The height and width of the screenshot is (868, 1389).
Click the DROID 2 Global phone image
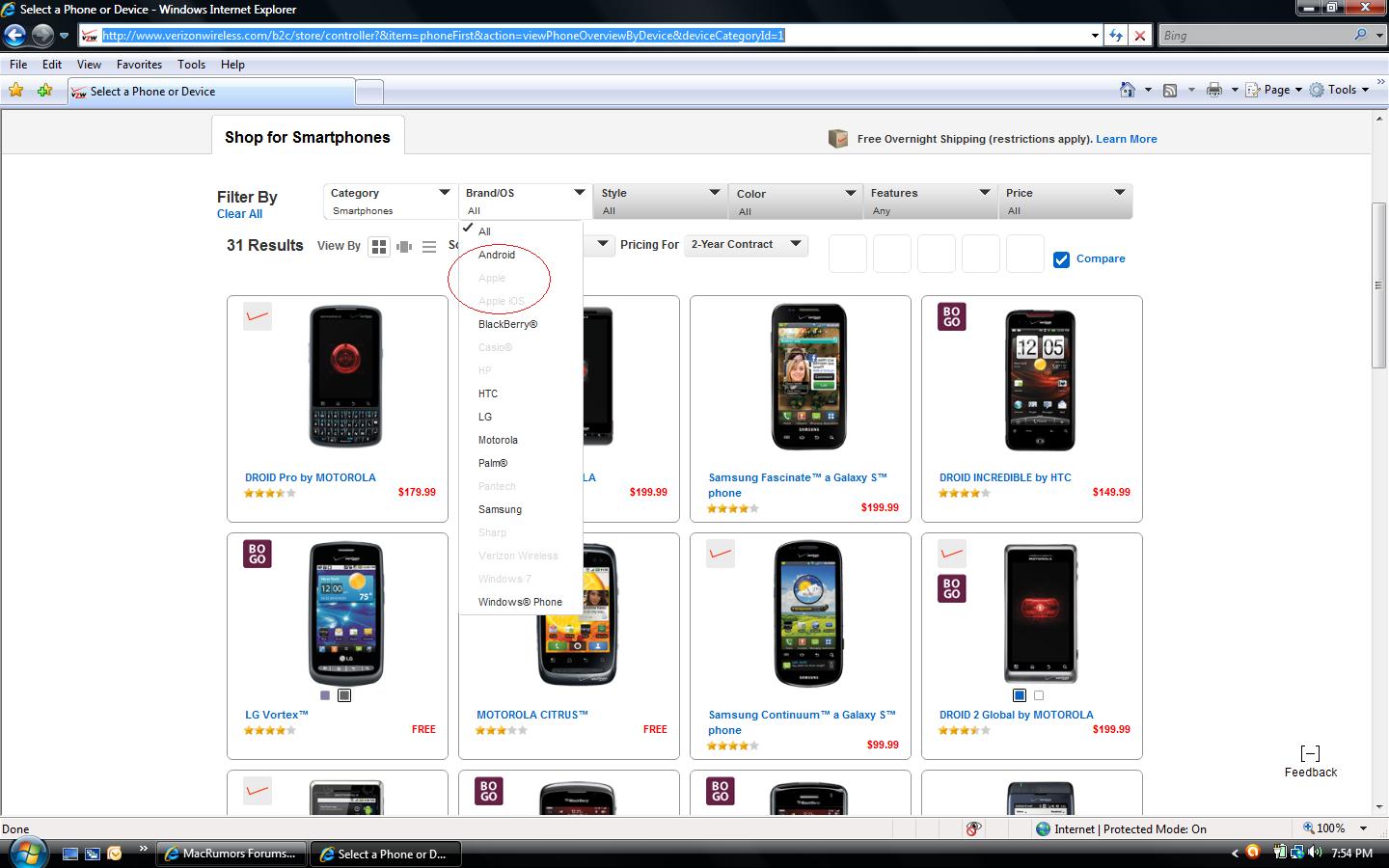coord(1040,613)
